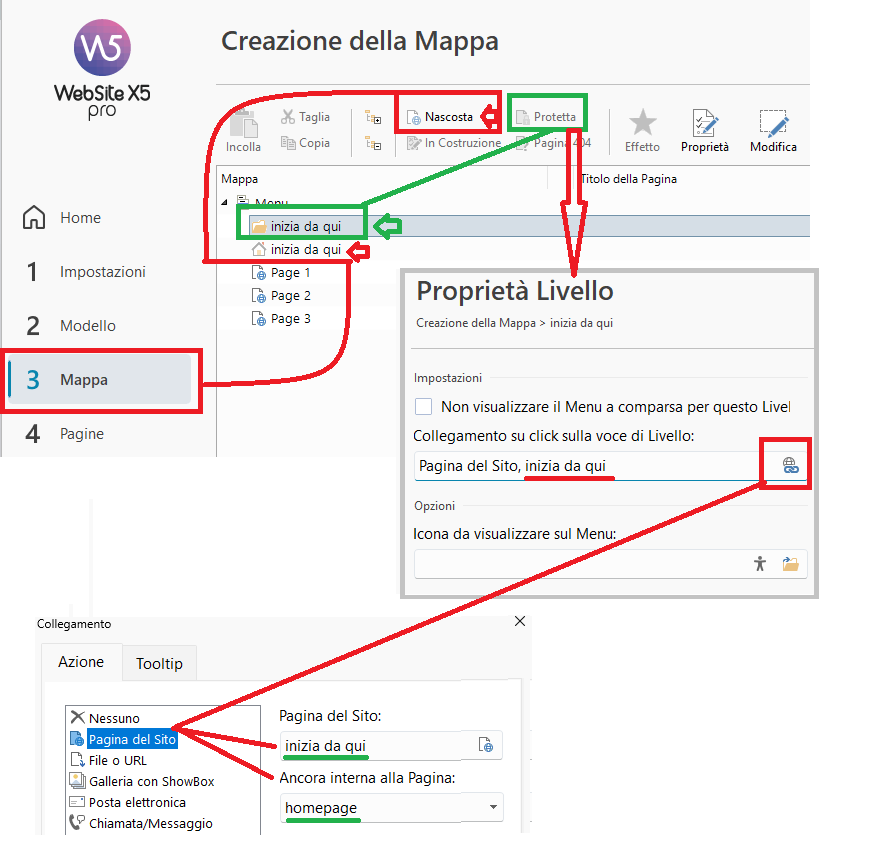Click the Modifica pencil icon

[x=773, y=124]
